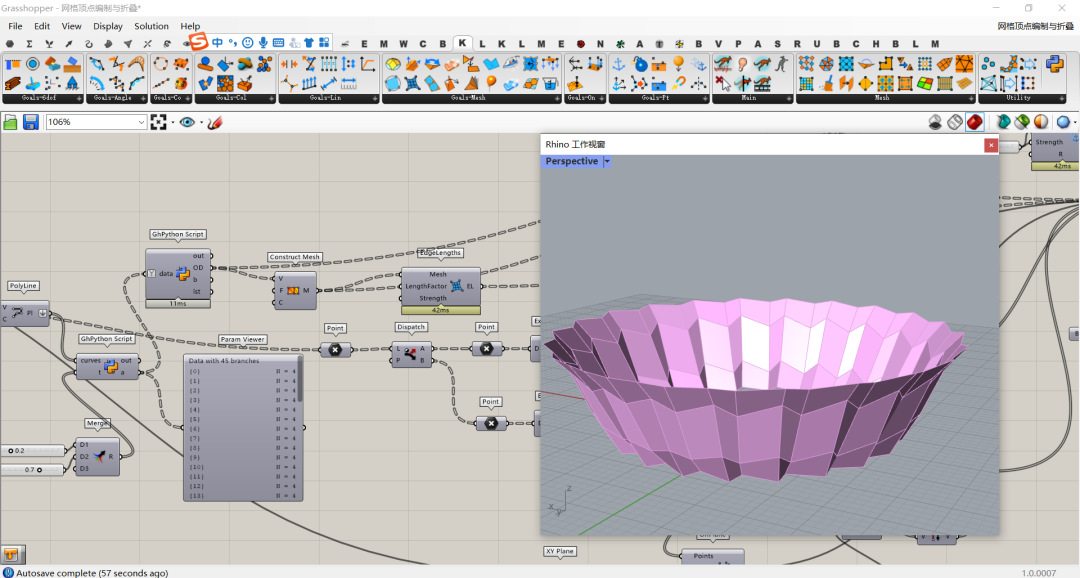Click the Zoom Extents icon
1080x578 pixels.
(x=159, y=122)
